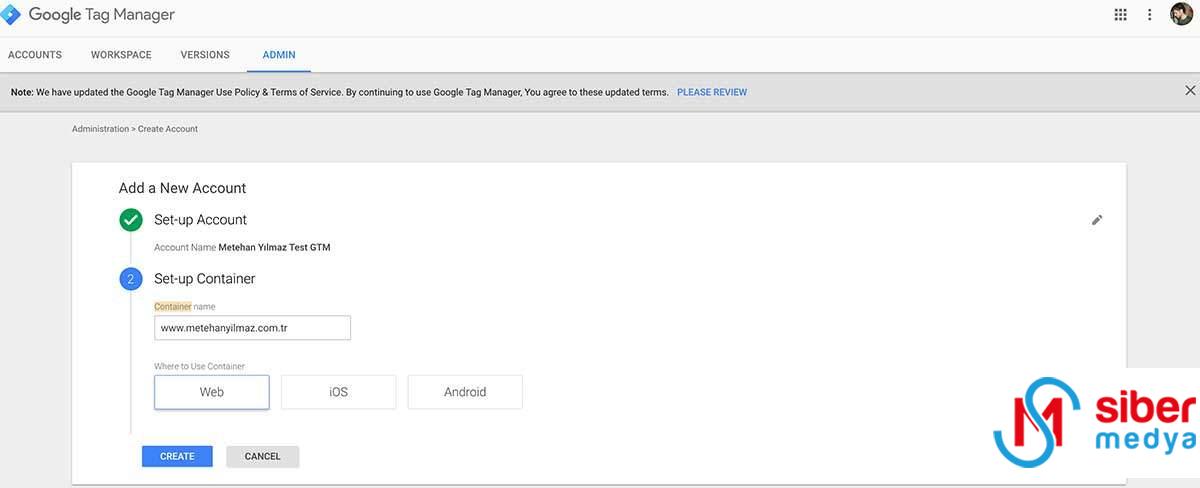Screen dimensions: 1200x488
Task: Click the green Set-up Account checkmark
Action: (131, 220)
